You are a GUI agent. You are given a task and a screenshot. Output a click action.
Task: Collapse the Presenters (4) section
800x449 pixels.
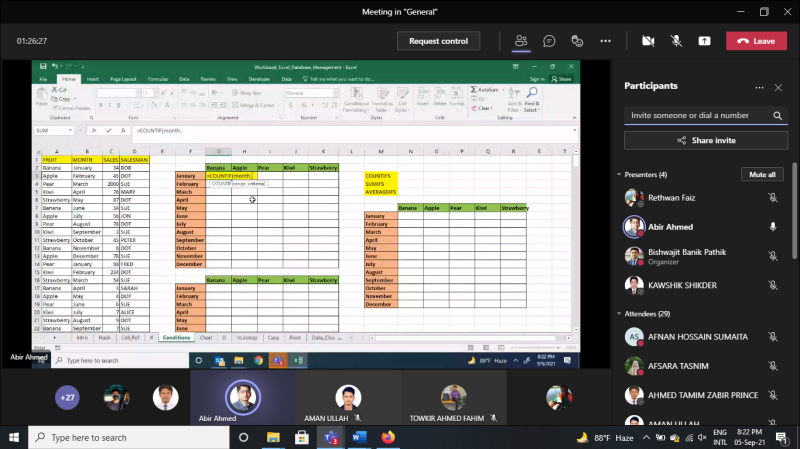tap(621, 175)
